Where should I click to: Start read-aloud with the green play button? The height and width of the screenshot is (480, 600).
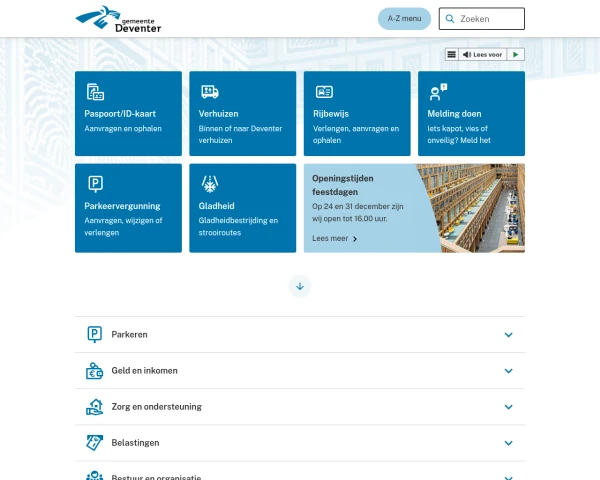coord(515,55)
